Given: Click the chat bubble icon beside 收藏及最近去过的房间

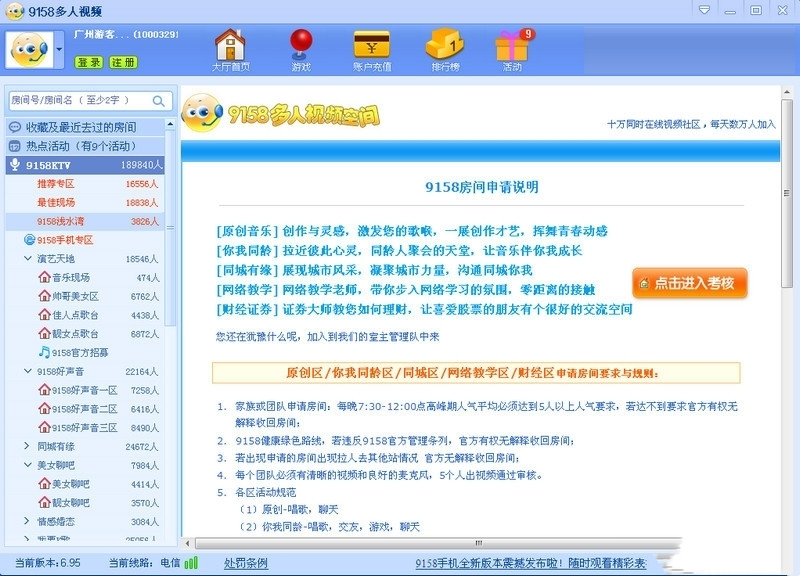Looking at the screenshot, I should (15, 127).
